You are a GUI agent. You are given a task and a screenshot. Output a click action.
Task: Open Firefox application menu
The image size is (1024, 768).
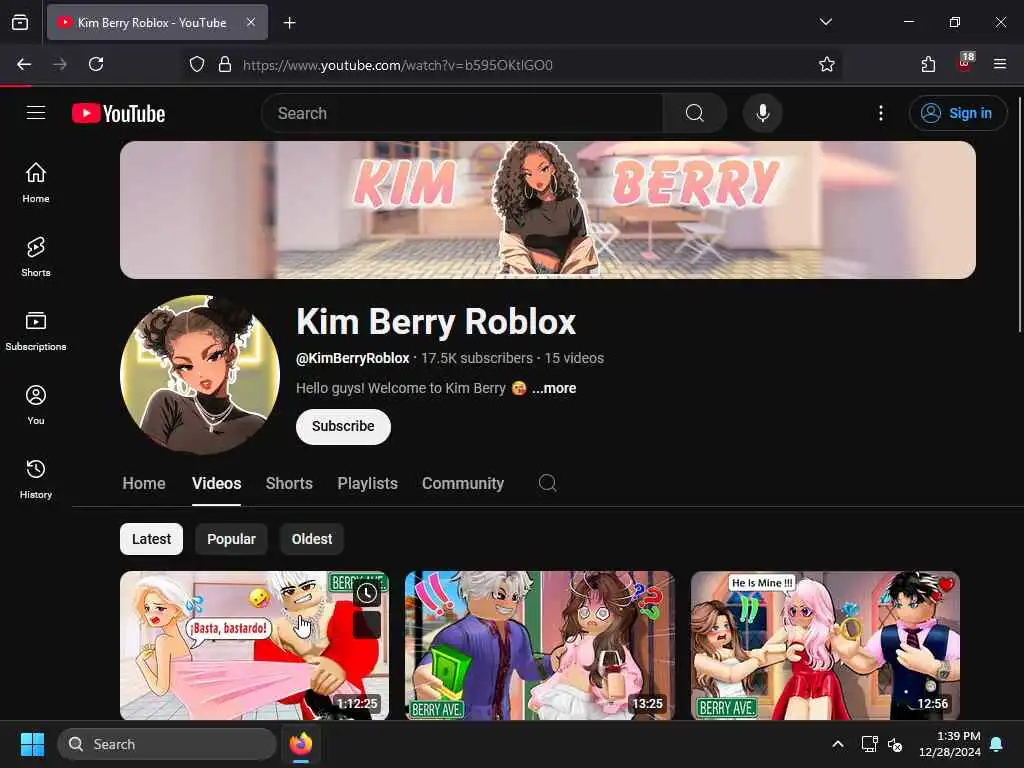(x=1000, y=64)
